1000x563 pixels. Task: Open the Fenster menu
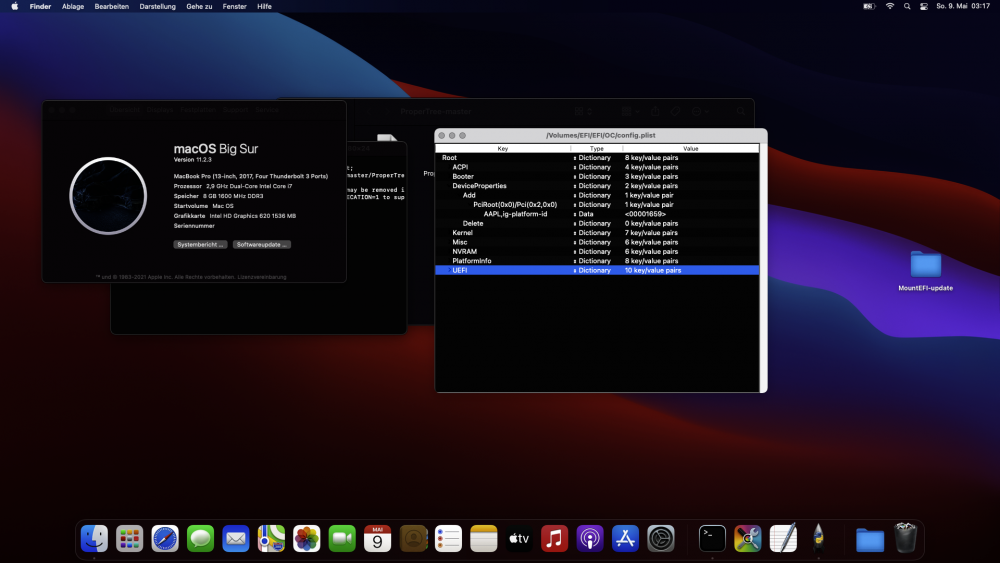[x=235, y=6]
